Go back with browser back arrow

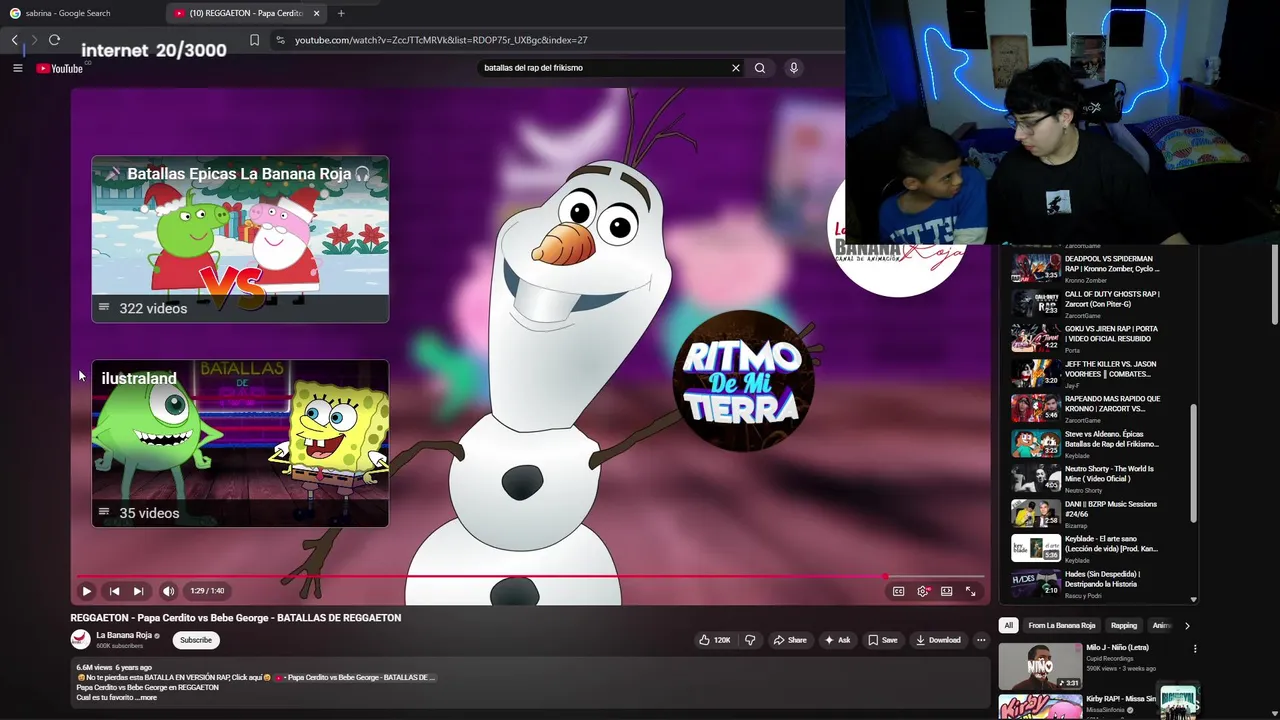(14, 40)
